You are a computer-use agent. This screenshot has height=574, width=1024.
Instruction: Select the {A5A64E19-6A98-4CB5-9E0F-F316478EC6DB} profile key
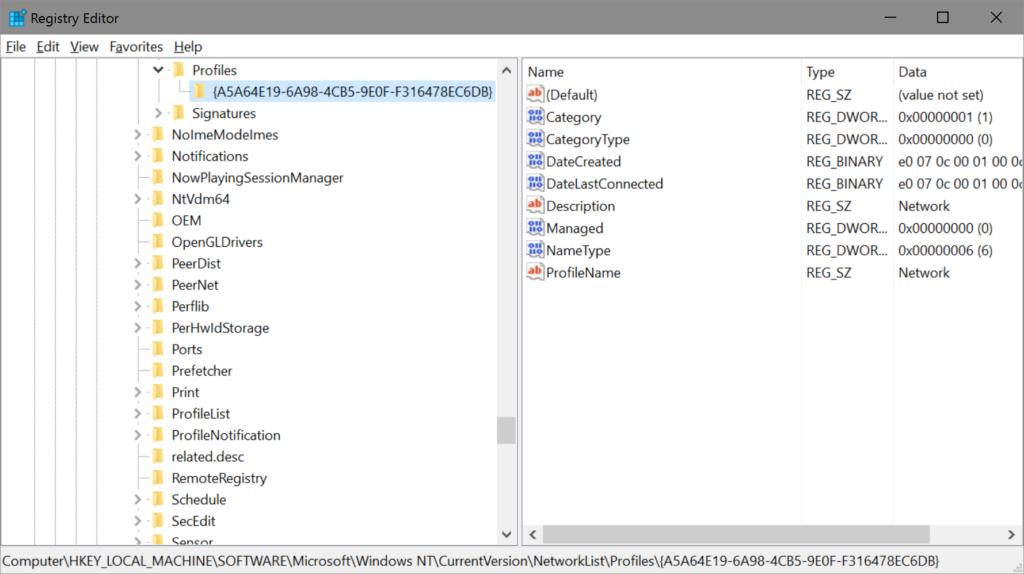coord(352,92)
